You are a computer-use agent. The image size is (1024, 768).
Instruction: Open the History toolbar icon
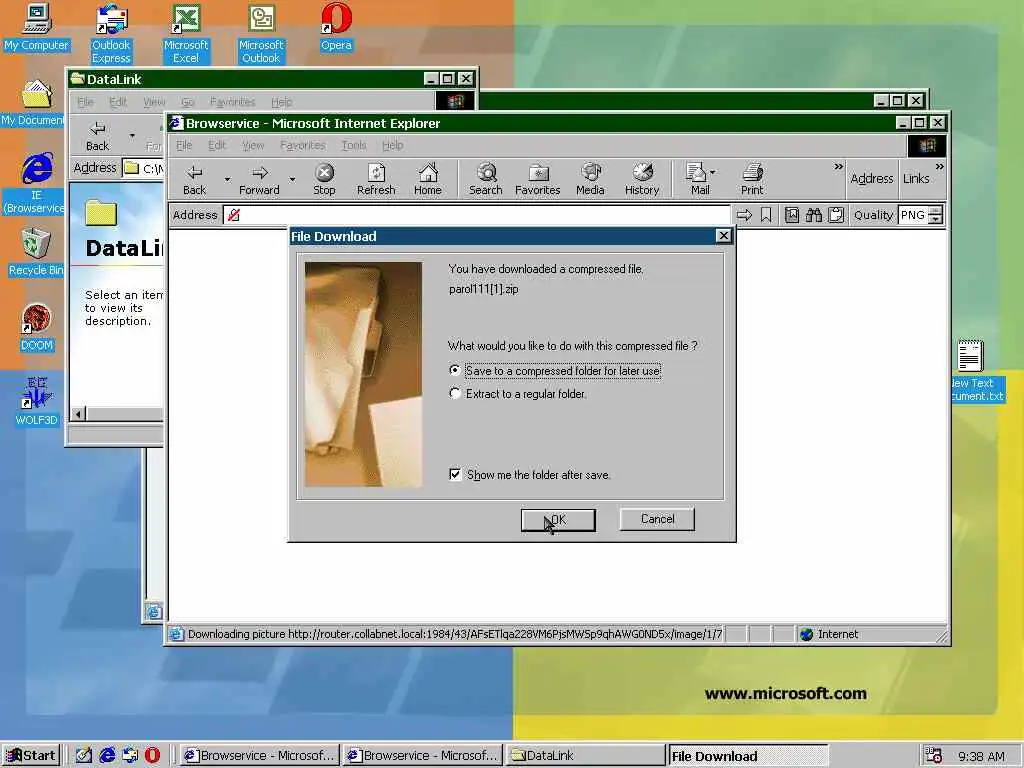[x=642, y=179]
